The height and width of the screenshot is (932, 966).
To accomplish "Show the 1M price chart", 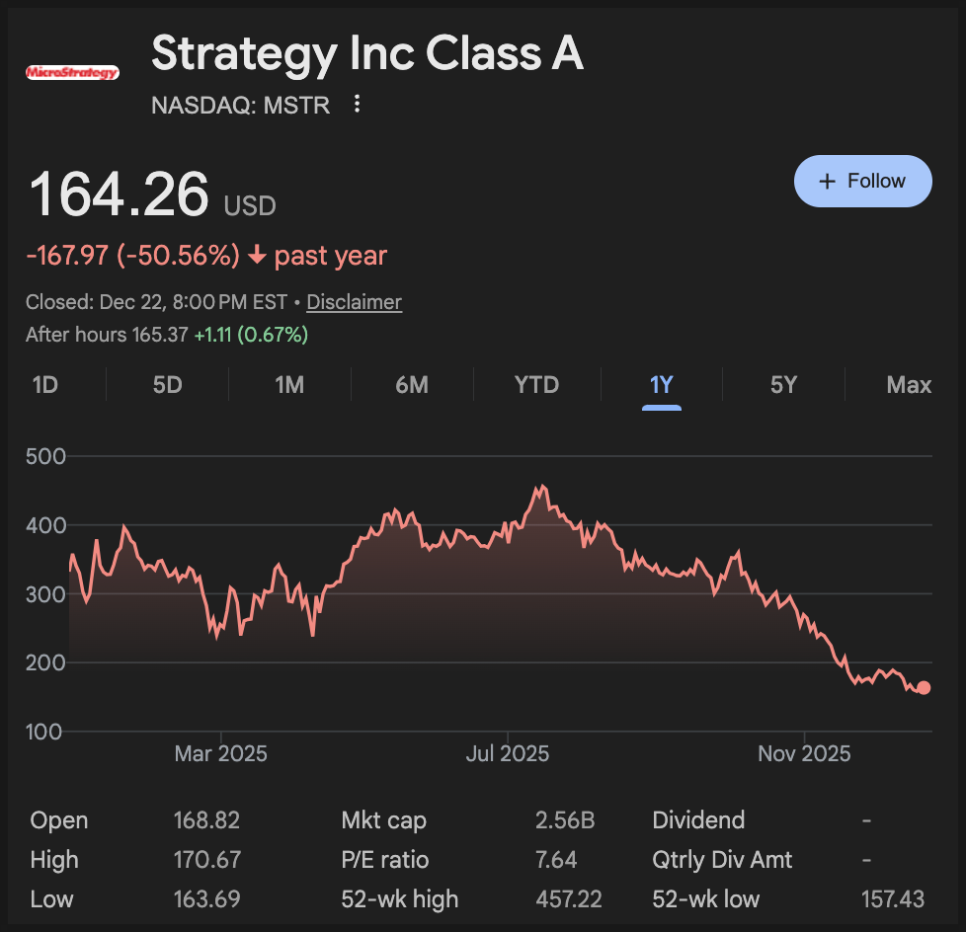I will pyautogui.click(x=289, y=385).
